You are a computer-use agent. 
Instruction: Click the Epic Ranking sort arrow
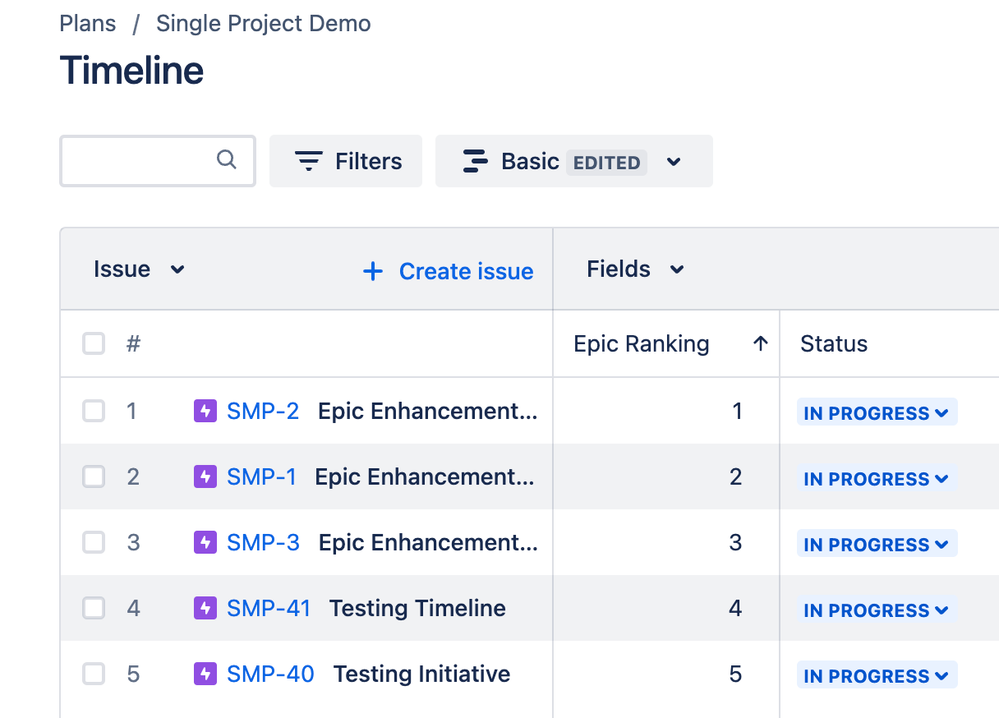[x=760, y=344]
